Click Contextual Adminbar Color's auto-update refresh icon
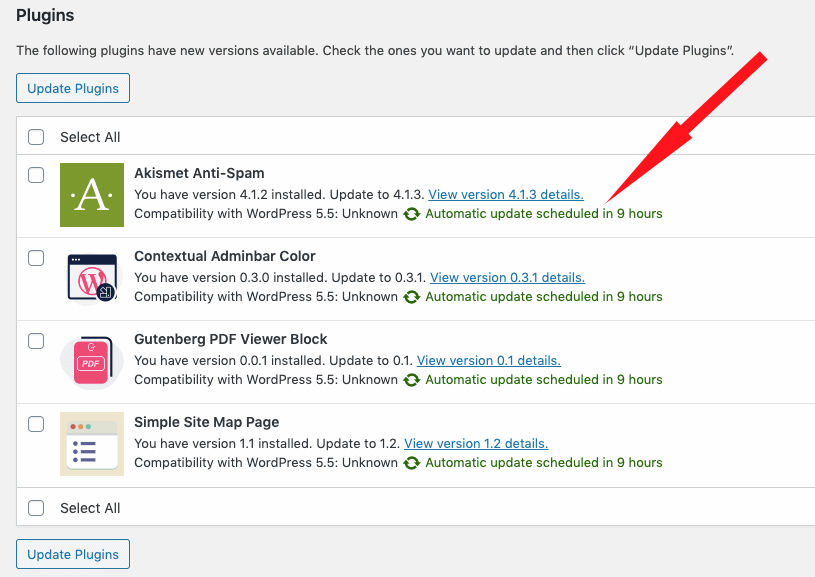 tap(412, 297)
